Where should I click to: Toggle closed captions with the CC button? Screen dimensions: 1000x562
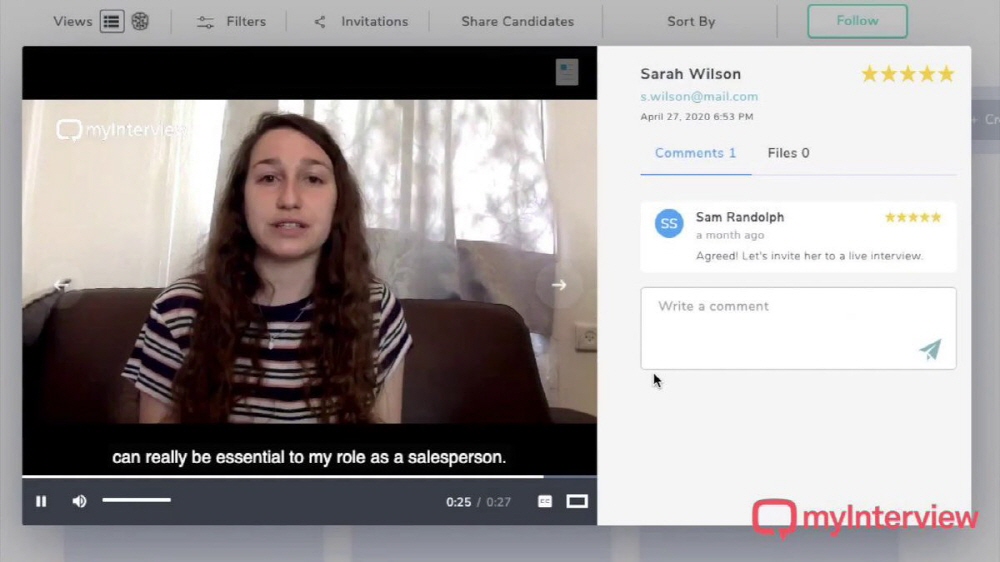click(545, 501)
